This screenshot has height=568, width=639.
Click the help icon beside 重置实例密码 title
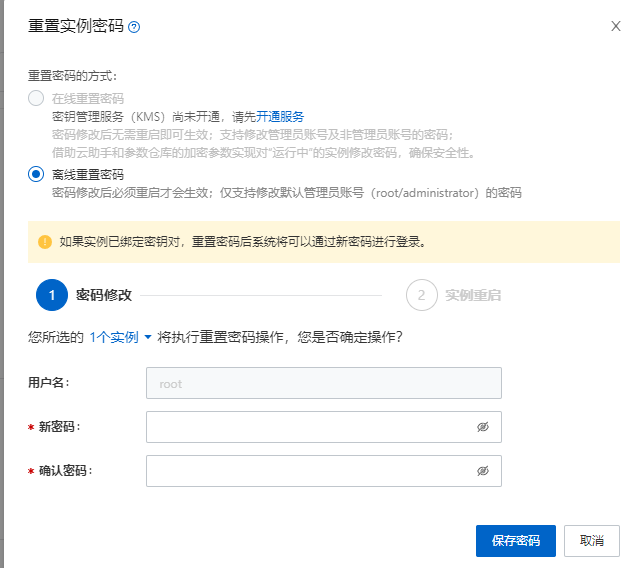pyautogui.click(x=134, y=27)
